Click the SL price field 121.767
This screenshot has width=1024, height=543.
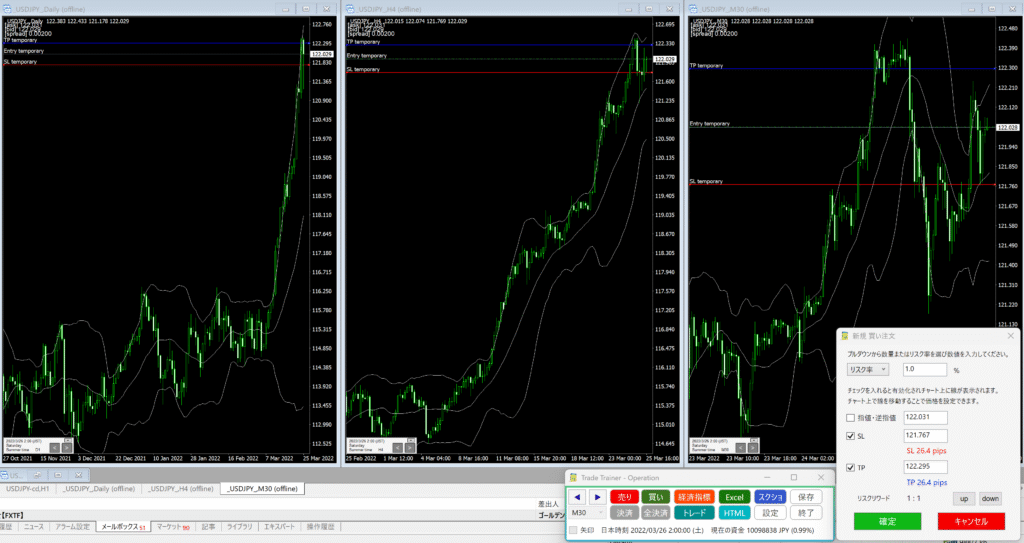pyautogui.click(x=925, y=435)
